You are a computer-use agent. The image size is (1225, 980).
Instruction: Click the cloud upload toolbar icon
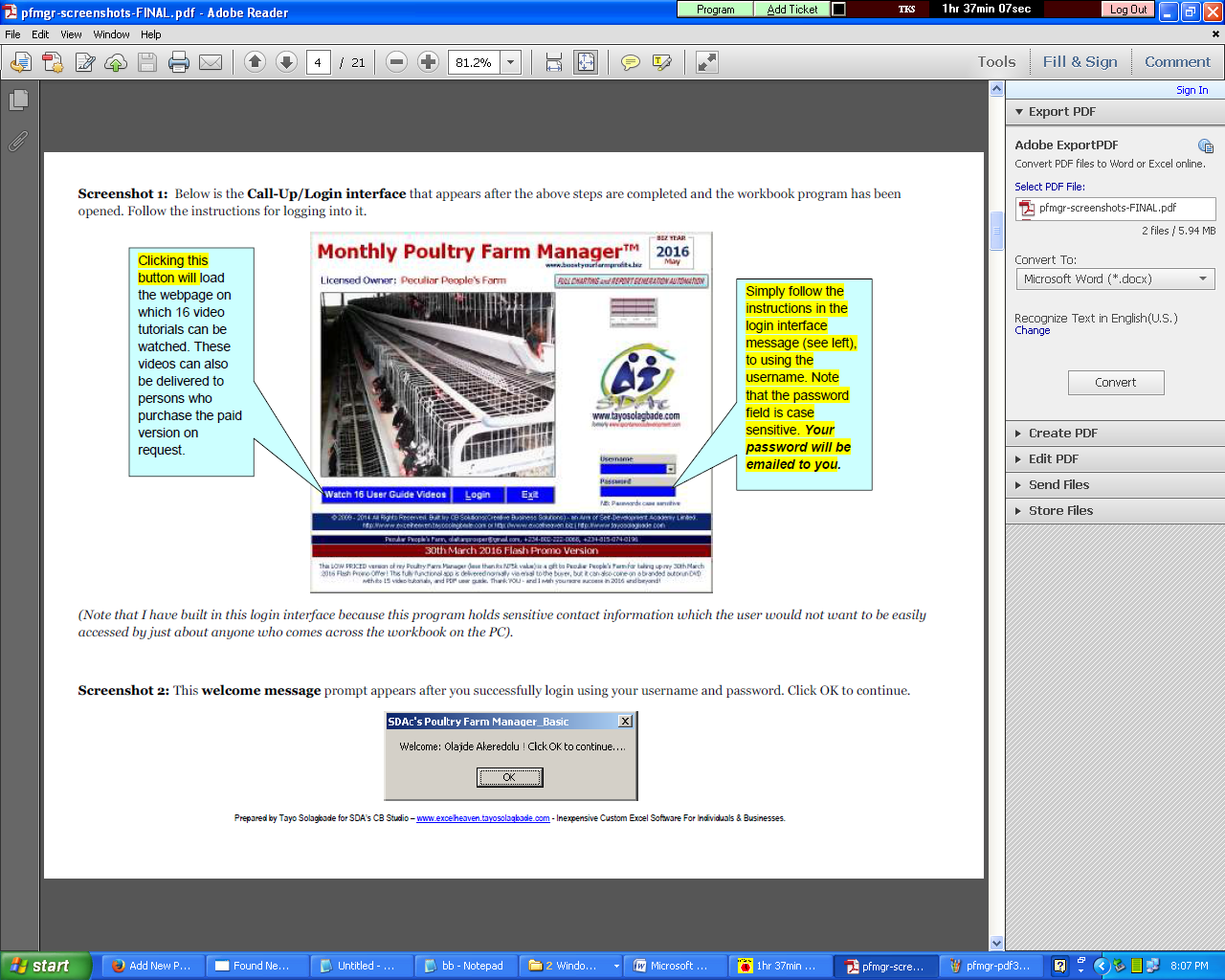[116, 62]
